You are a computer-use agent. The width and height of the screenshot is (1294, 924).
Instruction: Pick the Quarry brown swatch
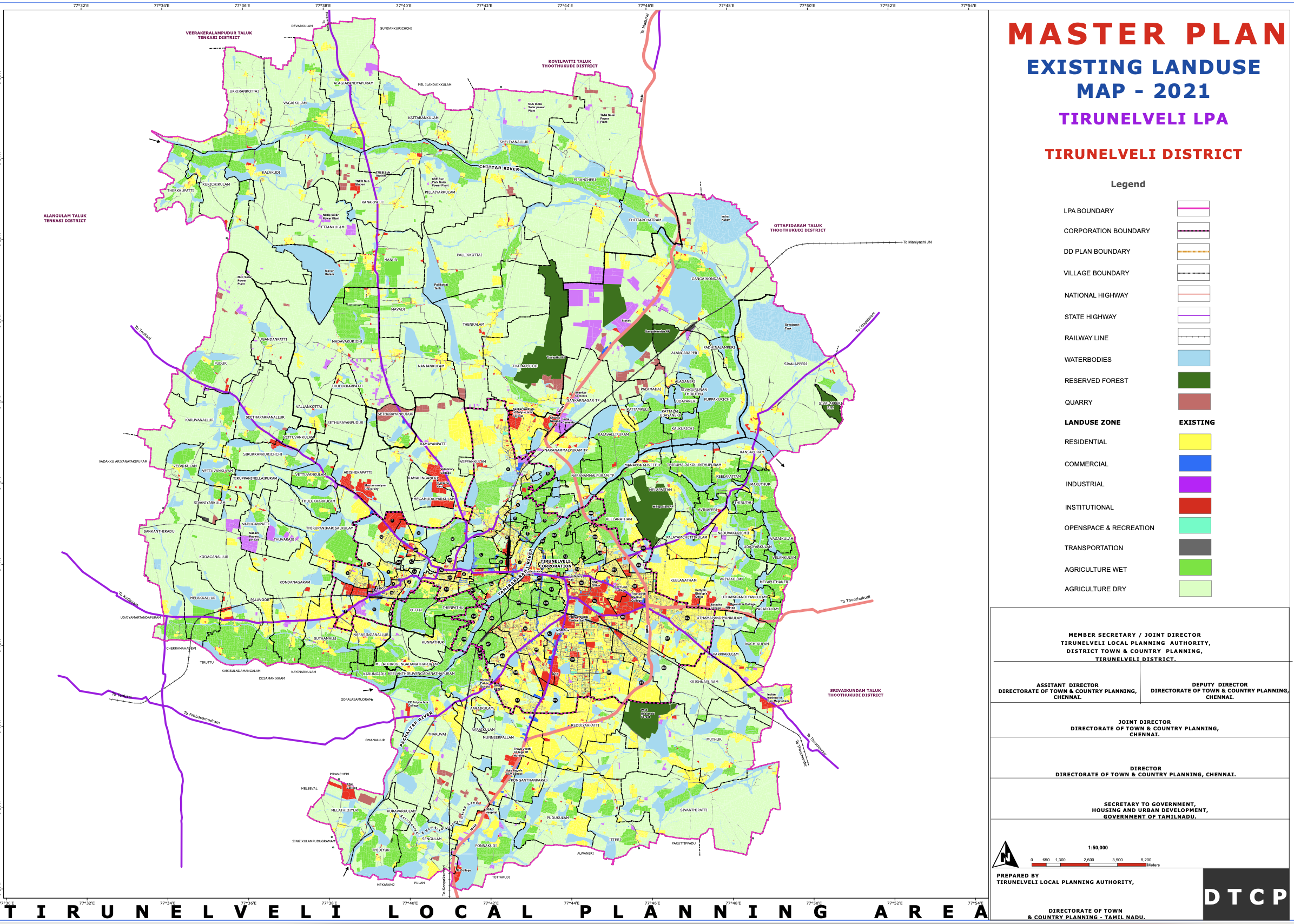1194,402
